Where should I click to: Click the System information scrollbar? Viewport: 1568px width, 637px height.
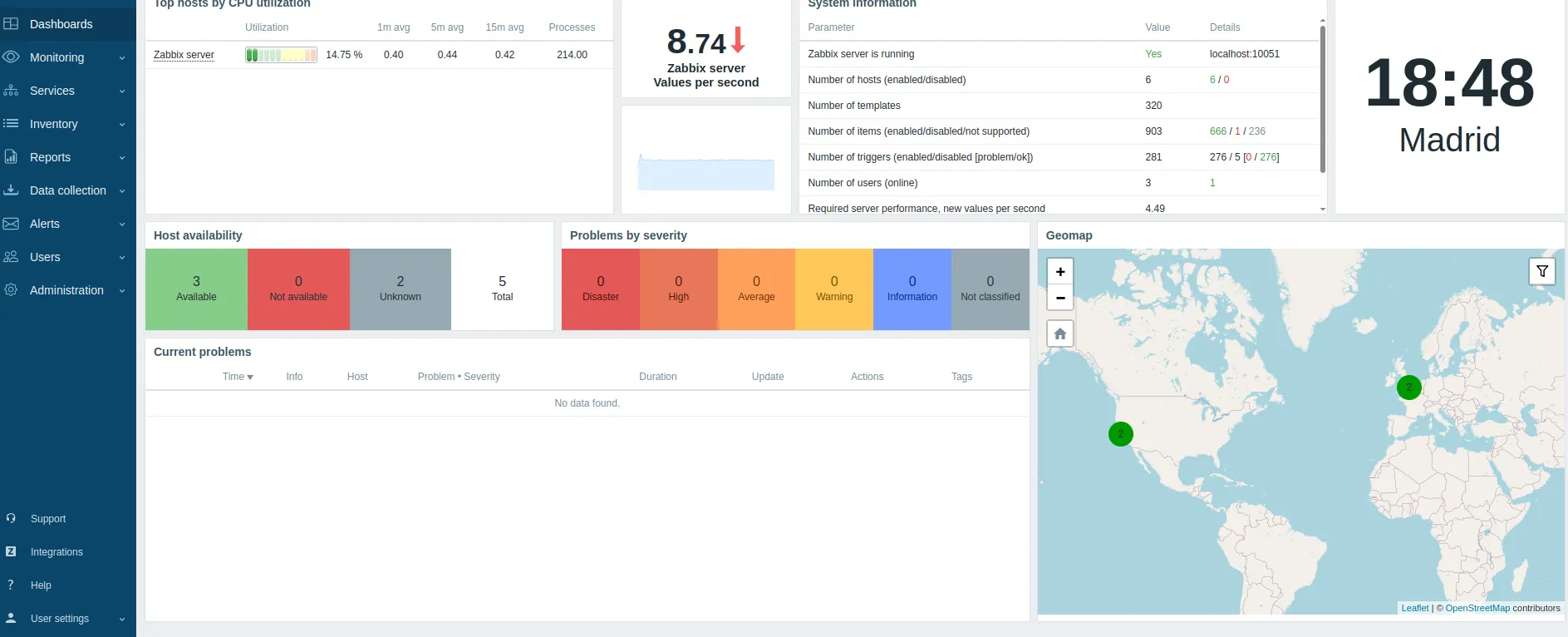(x=1323, y=100)
